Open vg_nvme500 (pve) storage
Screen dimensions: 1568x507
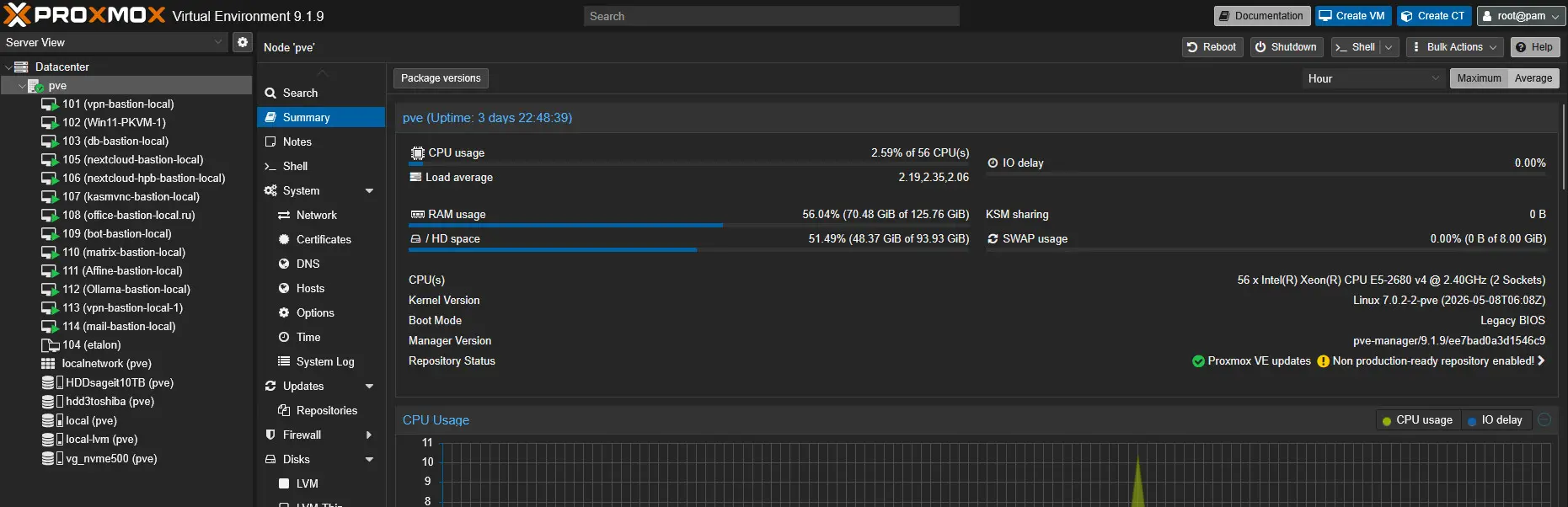(111, 458)
